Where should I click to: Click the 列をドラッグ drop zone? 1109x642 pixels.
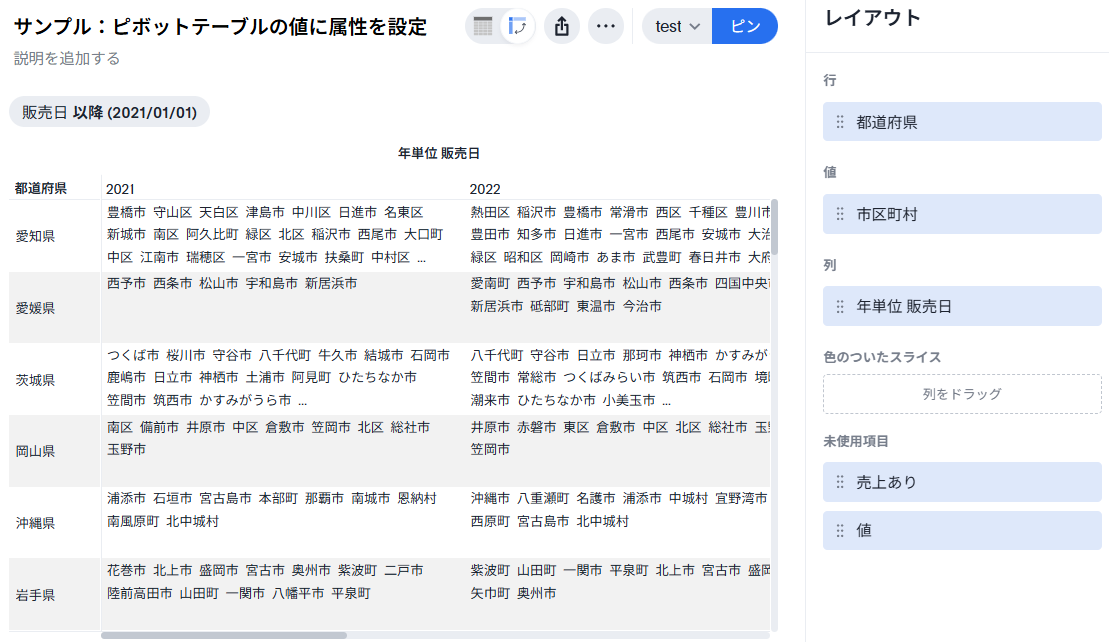(x=962, y=394)
